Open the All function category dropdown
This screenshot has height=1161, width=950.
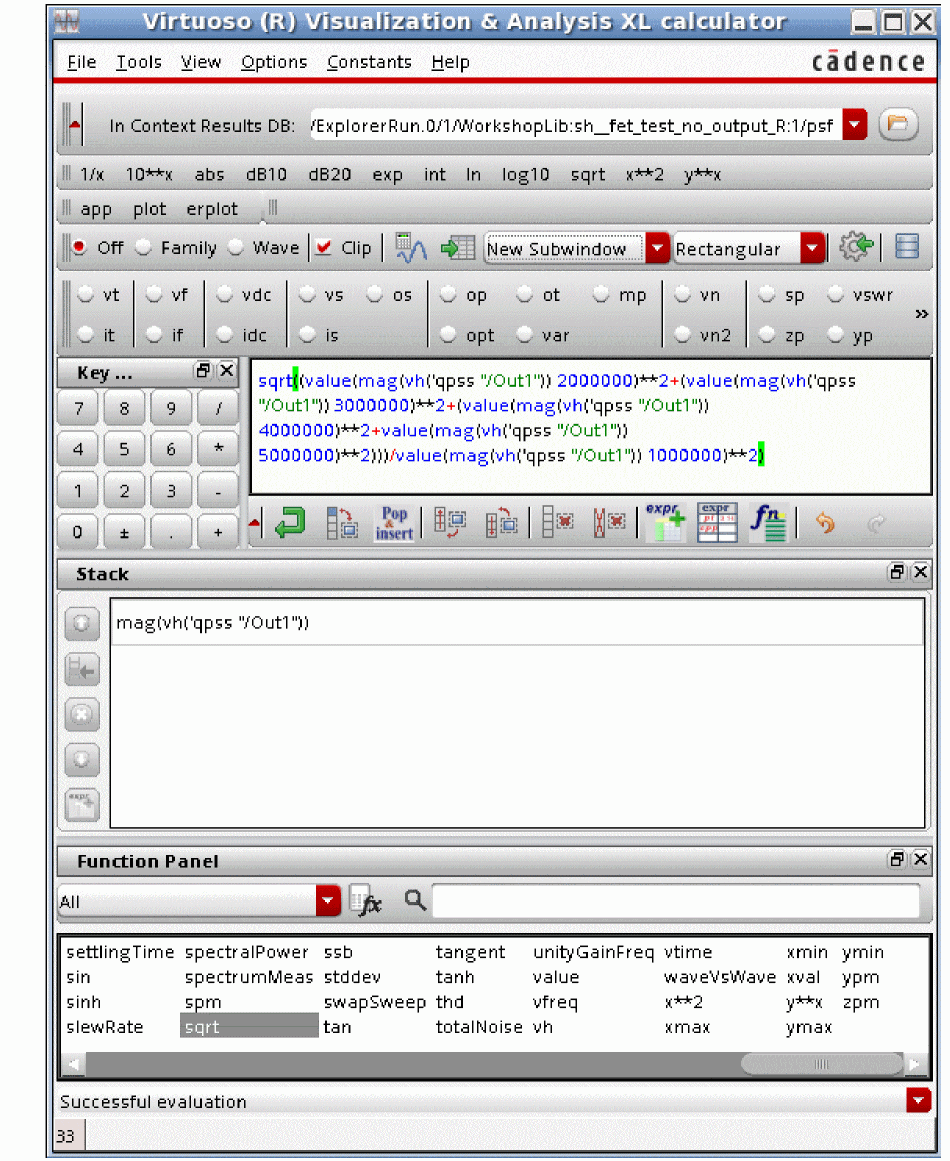pos(327,901)
